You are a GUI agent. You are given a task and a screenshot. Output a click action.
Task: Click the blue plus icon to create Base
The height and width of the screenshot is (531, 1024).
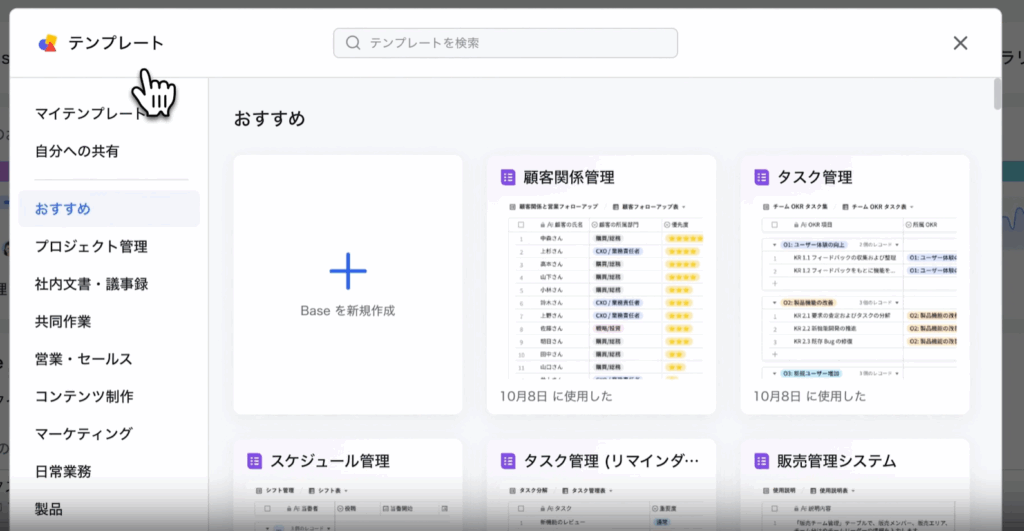coord(348,271)
